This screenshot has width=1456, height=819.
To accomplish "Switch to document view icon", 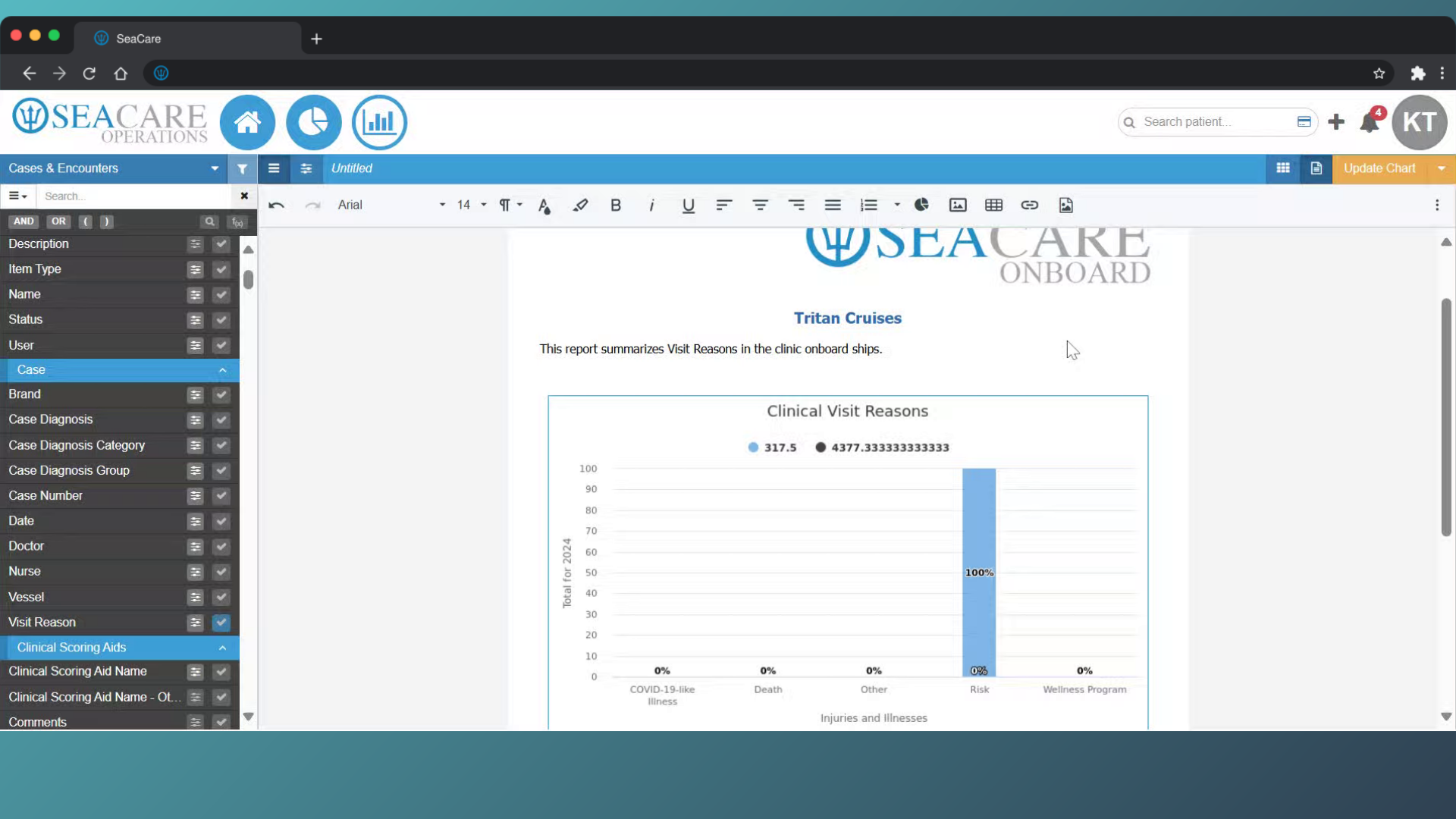I will pyautogui.click(x=1316, y=168).
